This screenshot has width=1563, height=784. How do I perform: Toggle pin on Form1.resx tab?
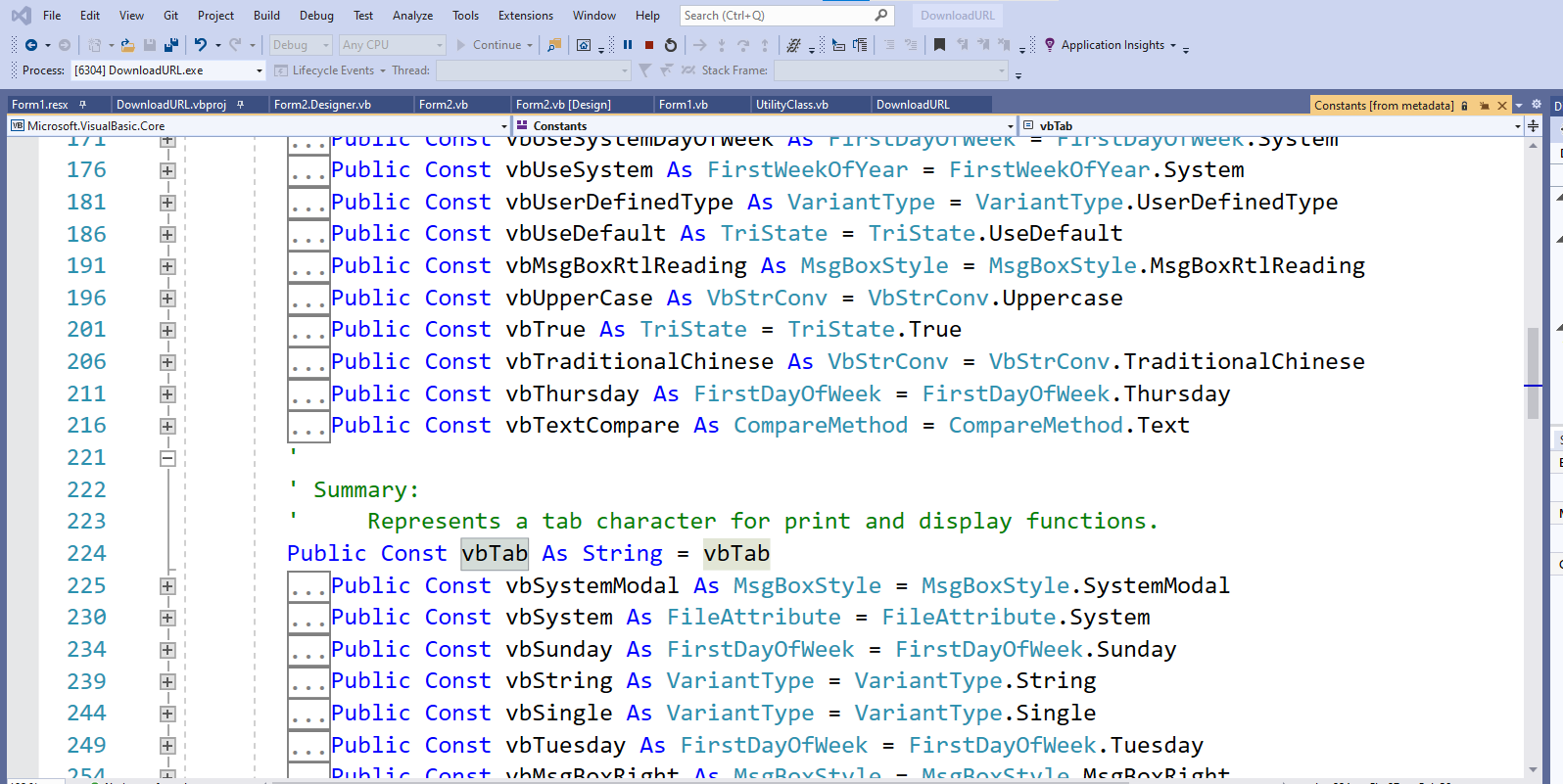coord(83,105)
